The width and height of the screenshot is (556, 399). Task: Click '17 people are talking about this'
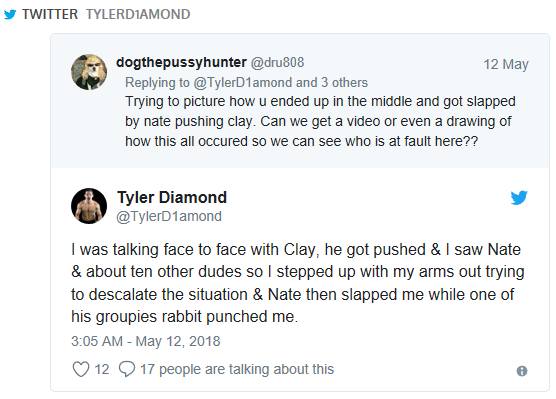(237, 369)
